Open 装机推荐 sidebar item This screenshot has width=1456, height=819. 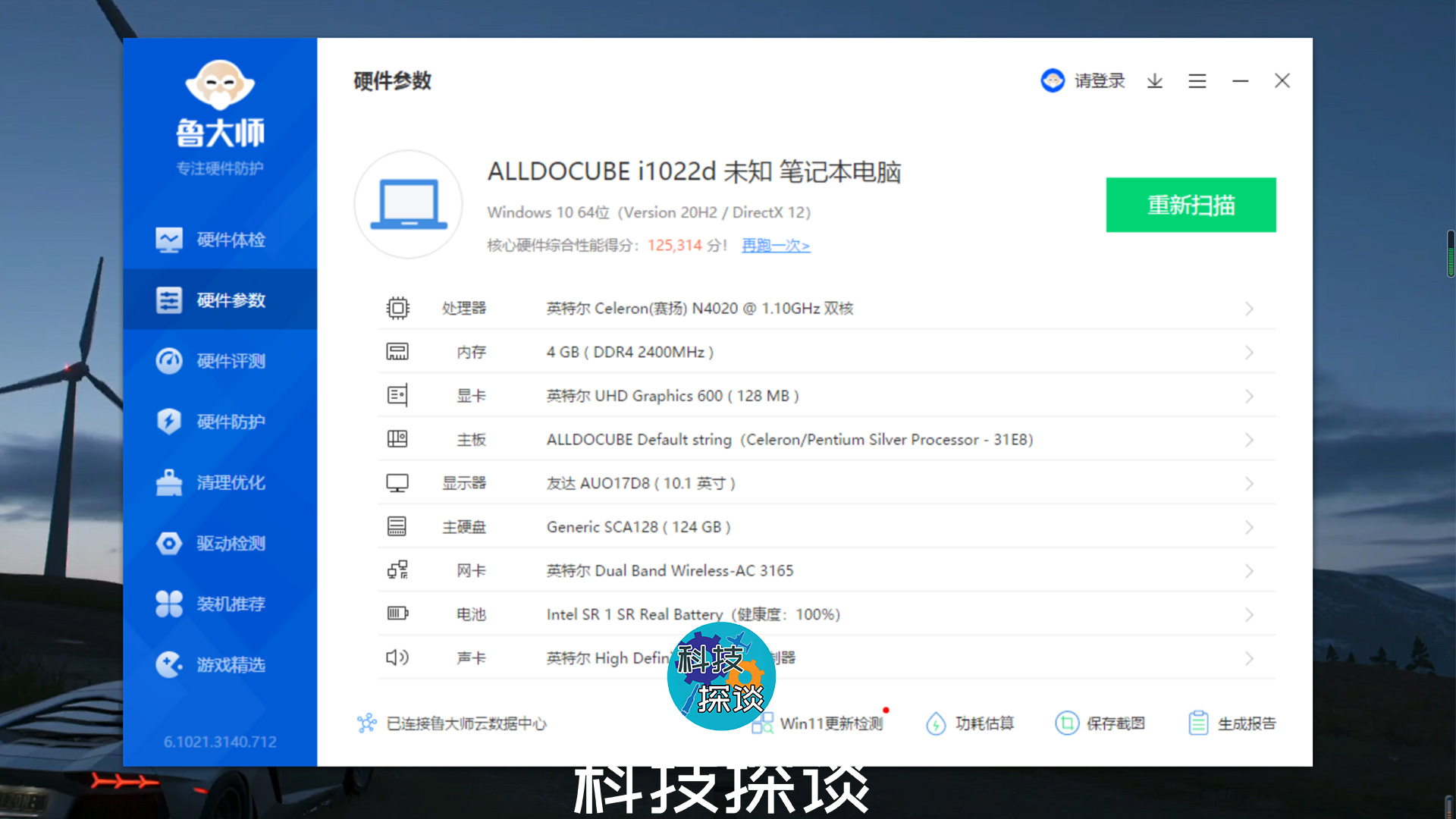click(x=220, y=604)
